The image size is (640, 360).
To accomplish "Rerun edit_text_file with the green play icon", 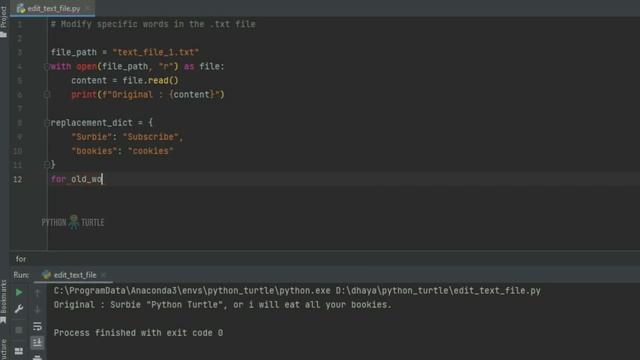I will (19, 292).
